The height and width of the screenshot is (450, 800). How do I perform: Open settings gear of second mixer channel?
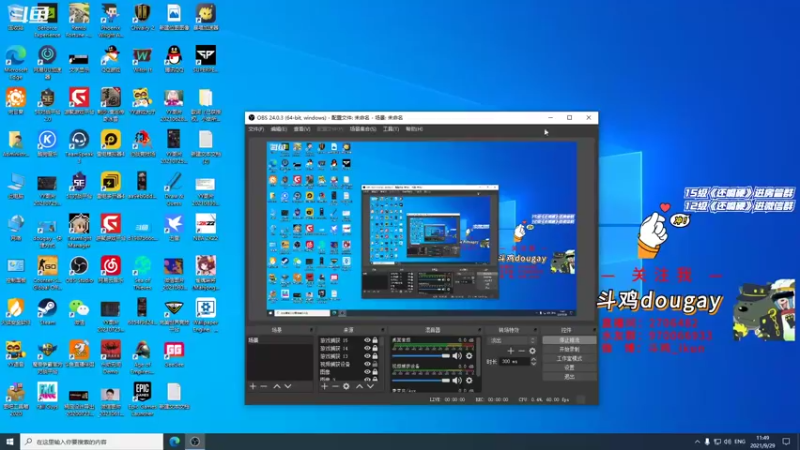coord(469,380)
